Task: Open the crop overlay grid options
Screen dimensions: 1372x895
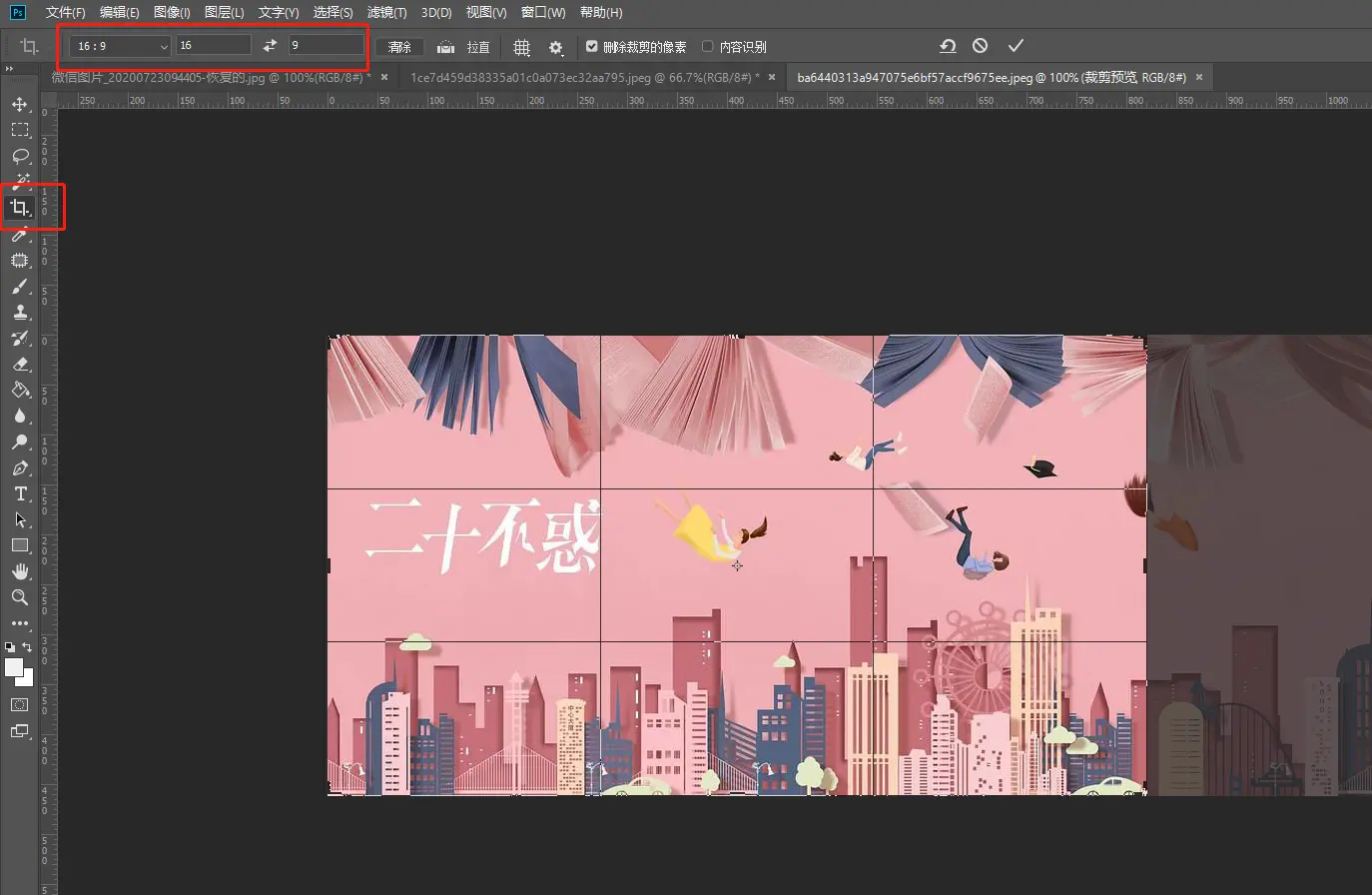Action: click(521, 47)
